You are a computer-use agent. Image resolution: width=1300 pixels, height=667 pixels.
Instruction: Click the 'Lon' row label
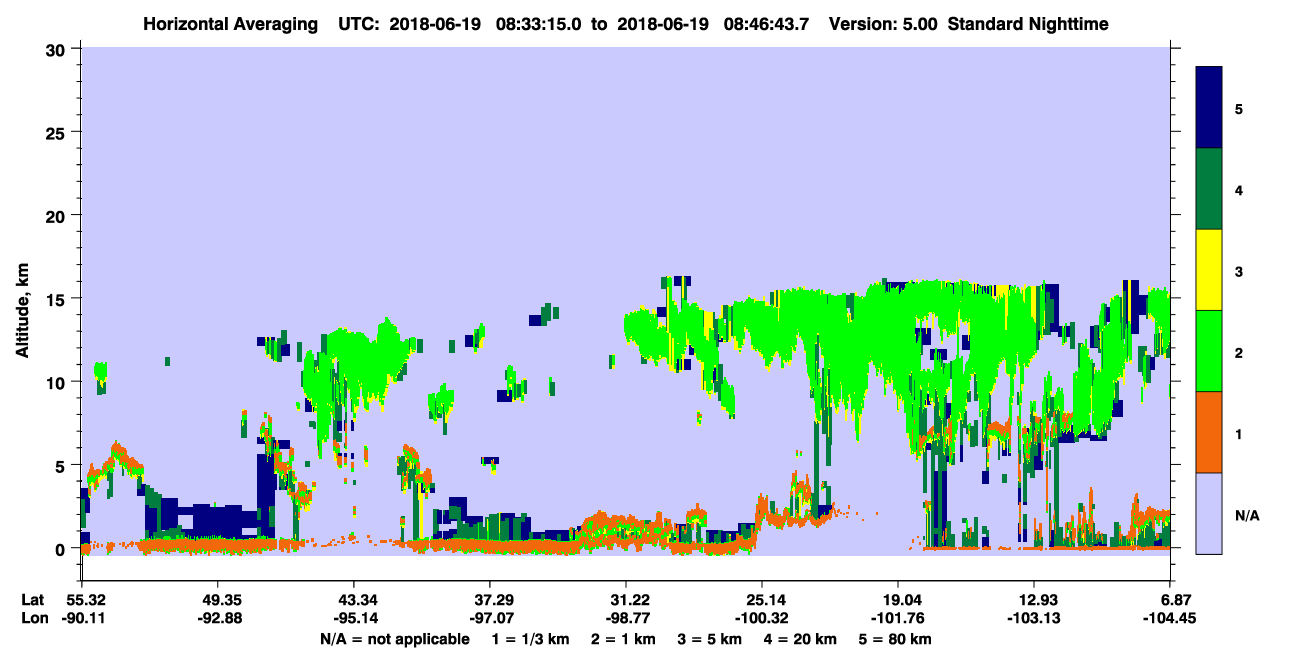(x=34, y=619)
